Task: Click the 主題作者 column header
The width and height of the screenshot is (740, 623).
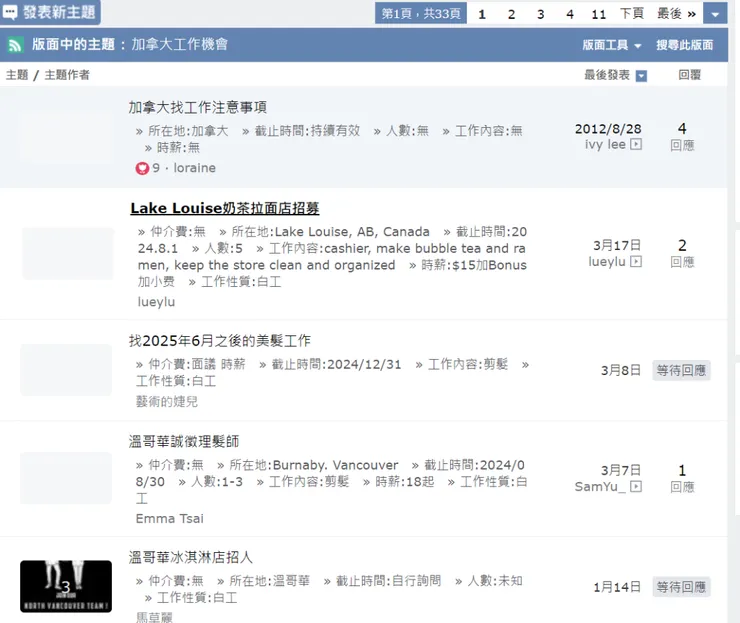Action: pos(67,75)
